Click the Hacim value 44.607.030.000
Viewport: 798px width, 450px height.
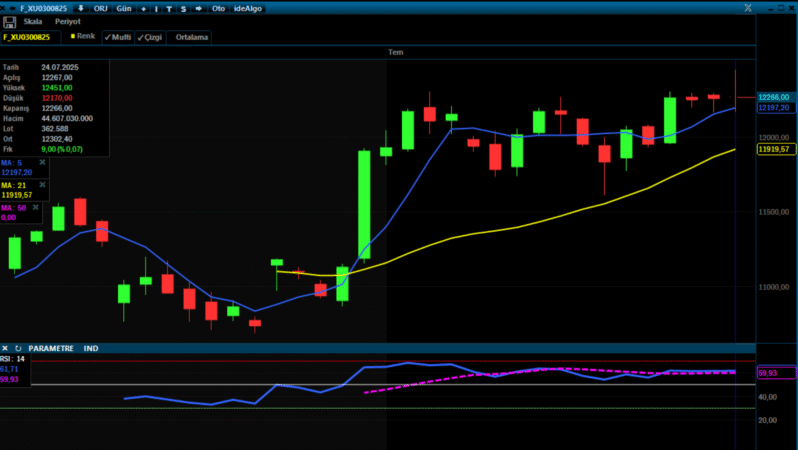67,118
